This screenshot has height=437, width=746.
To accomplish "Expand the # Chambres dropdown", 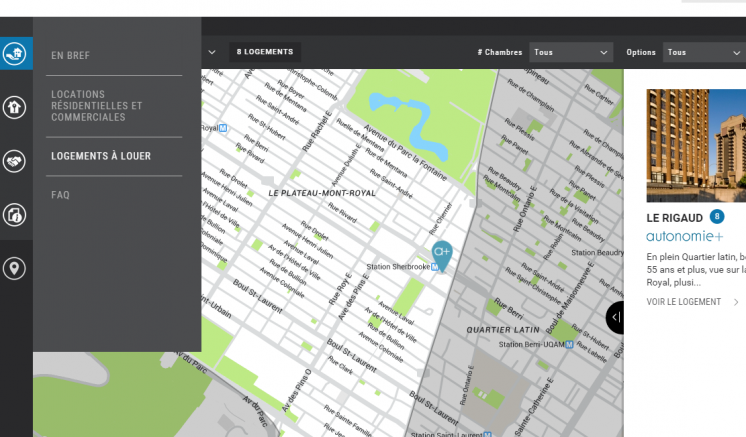I will [571, 52].
